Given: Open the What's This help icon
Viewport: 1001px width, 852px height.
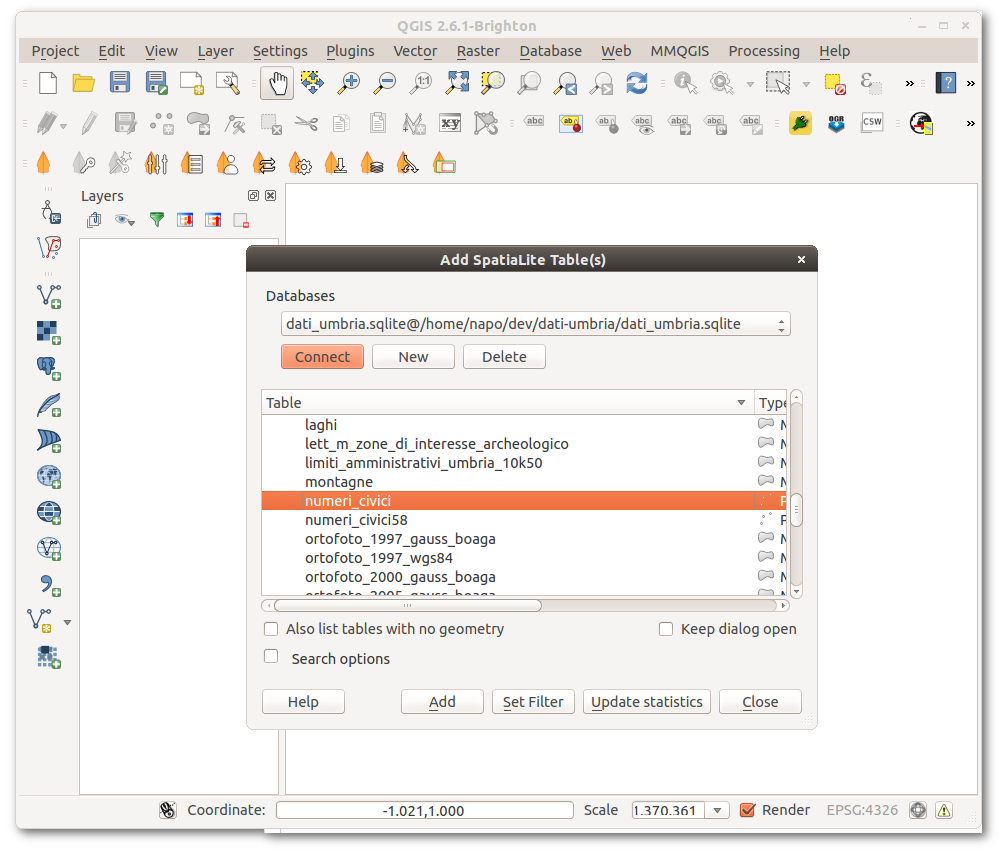Looking at the screenshot, I should tap(945, 83).
